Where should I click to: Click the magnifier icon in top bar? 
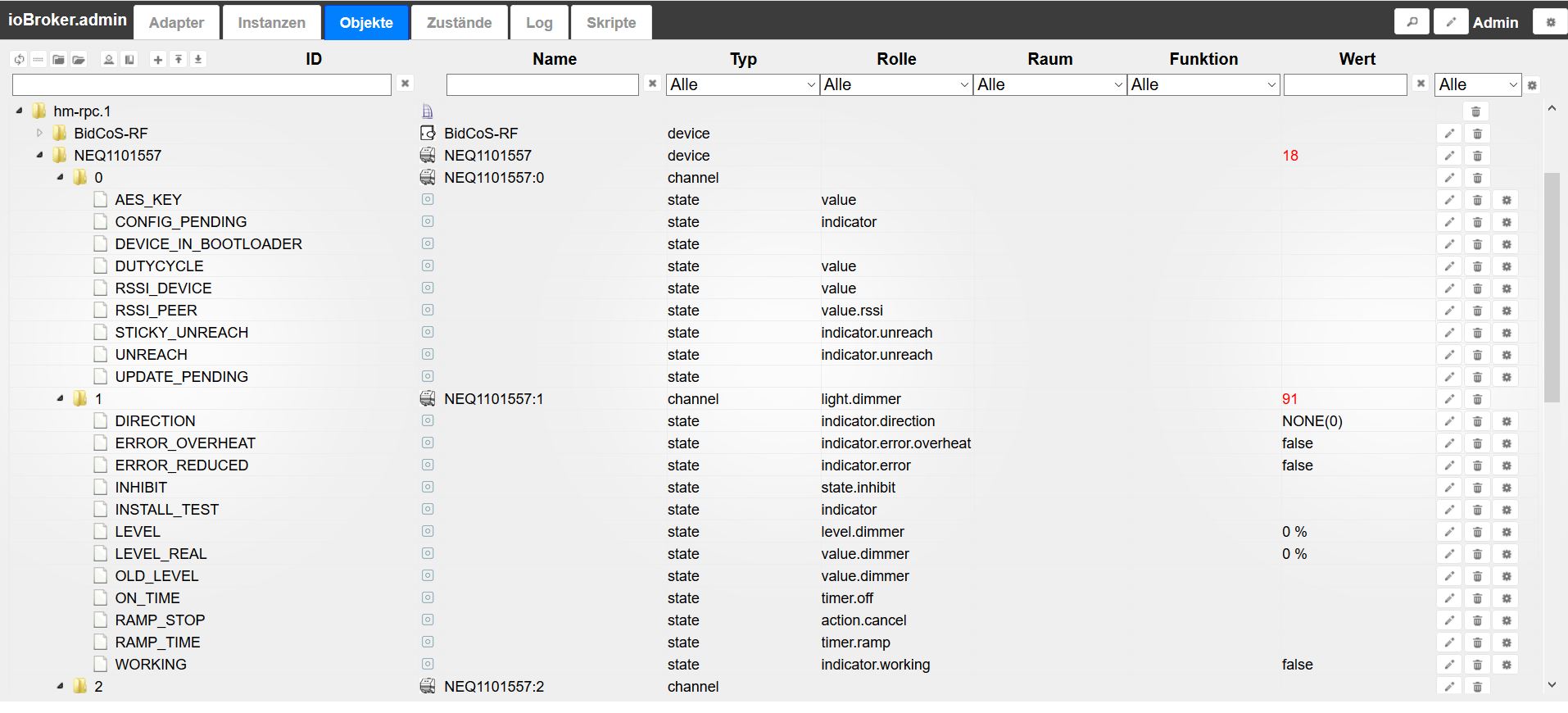pyautogui.click(x=1412, y=22)
